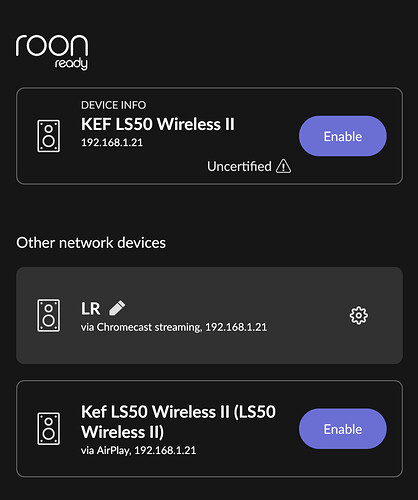Open LR device settings gear
Image resolution: width=418 pixels, height=500 pixels.
tap(359, 315)
